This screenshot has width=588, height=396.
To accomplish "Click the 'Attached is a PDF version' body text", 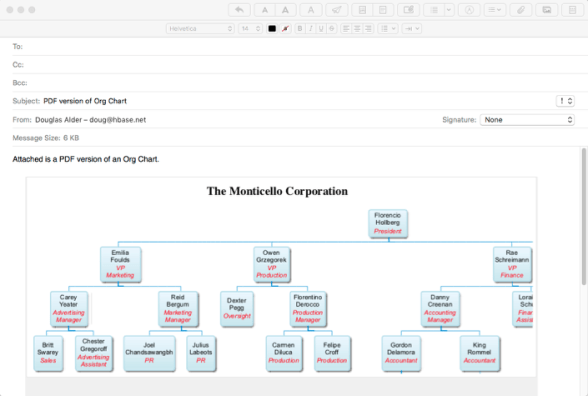I will [86, 159].
